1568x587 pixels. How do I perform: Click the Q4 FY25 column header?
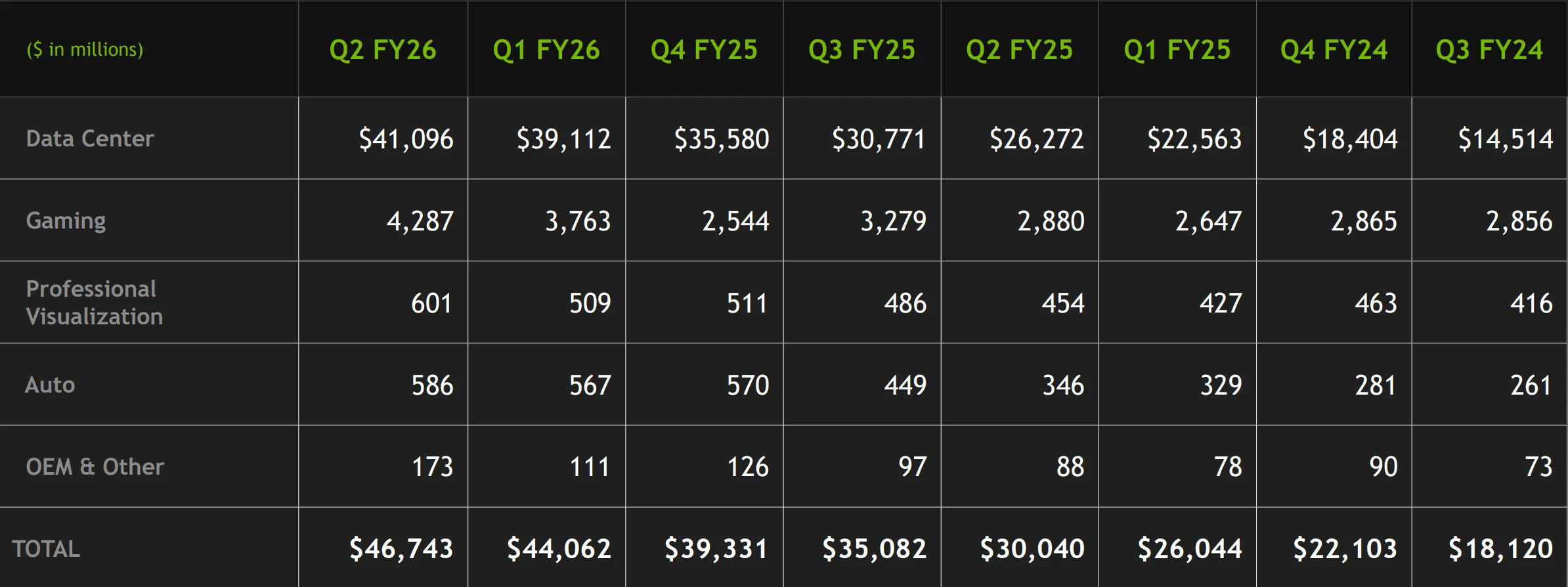(x=704, y=50)
